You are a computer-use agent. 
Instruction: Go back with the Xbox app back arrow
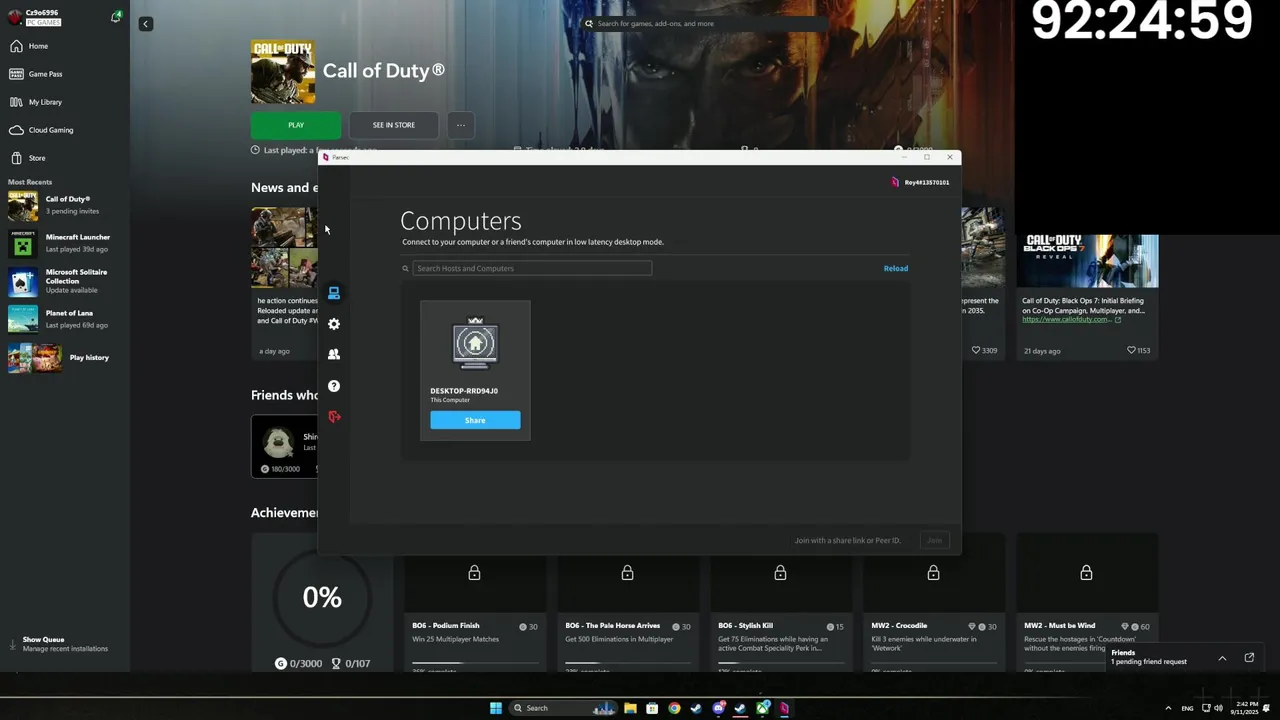tap(145, 24)
